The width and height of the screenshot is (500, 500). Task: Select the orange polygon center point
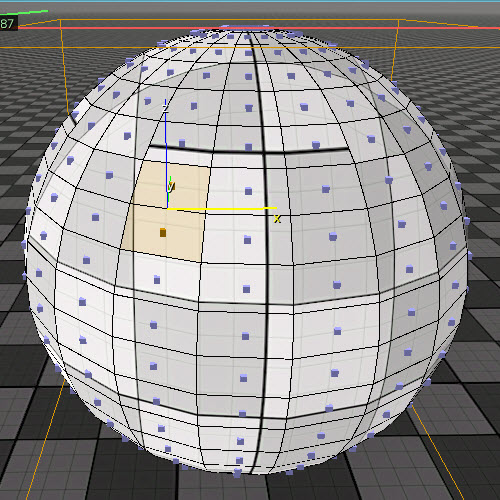(163, 233)
